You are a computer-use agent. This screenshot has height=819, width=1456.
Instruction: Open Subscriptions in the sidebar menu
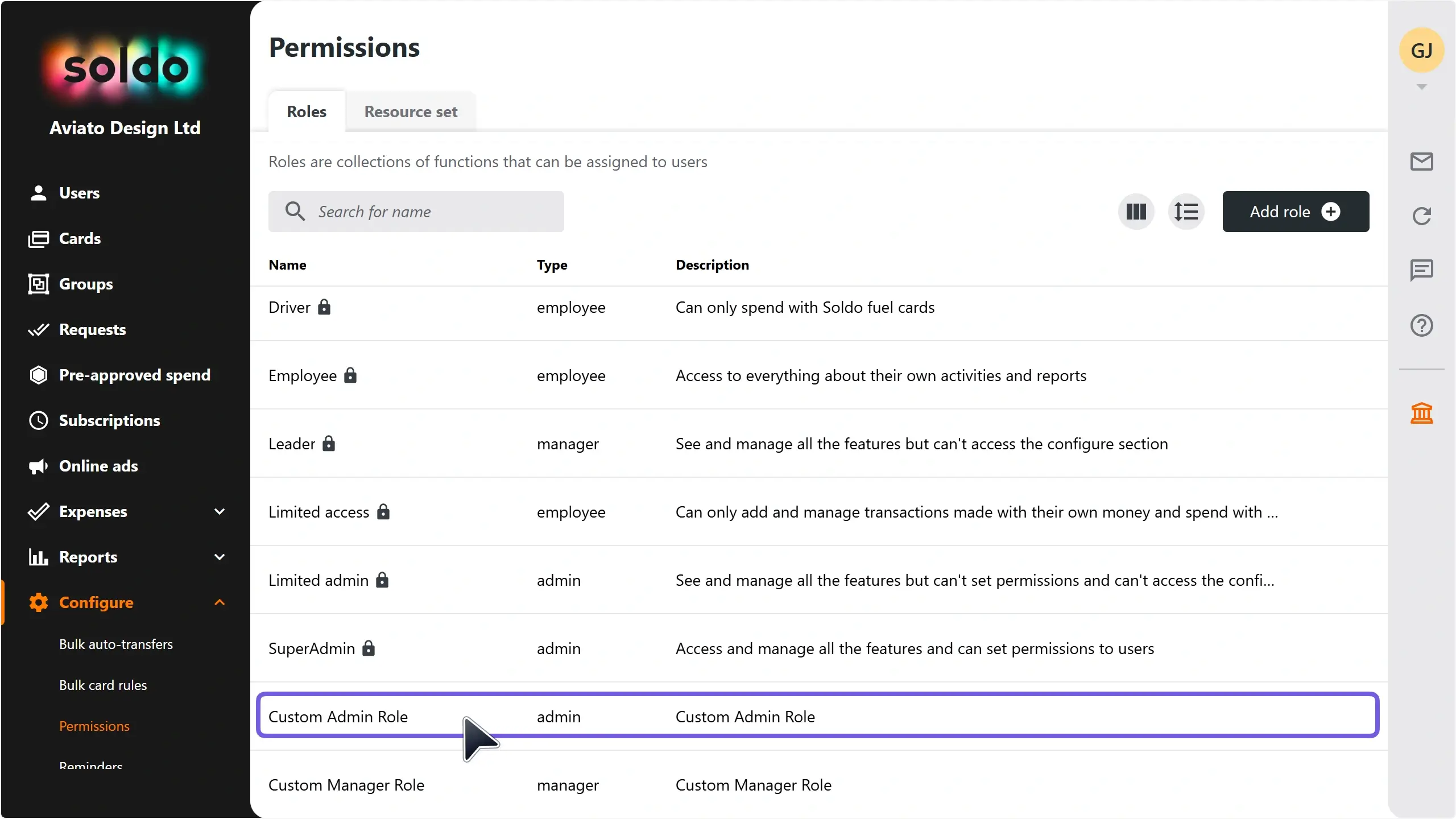[110, 421]
